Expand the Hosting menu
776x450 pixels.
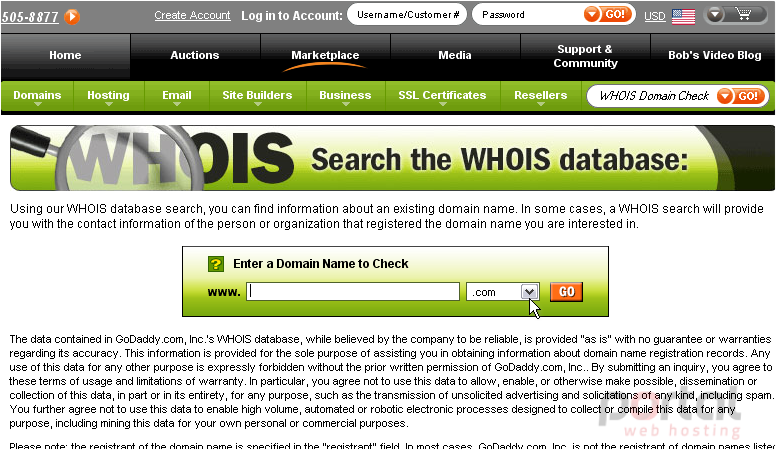(108, 96)
